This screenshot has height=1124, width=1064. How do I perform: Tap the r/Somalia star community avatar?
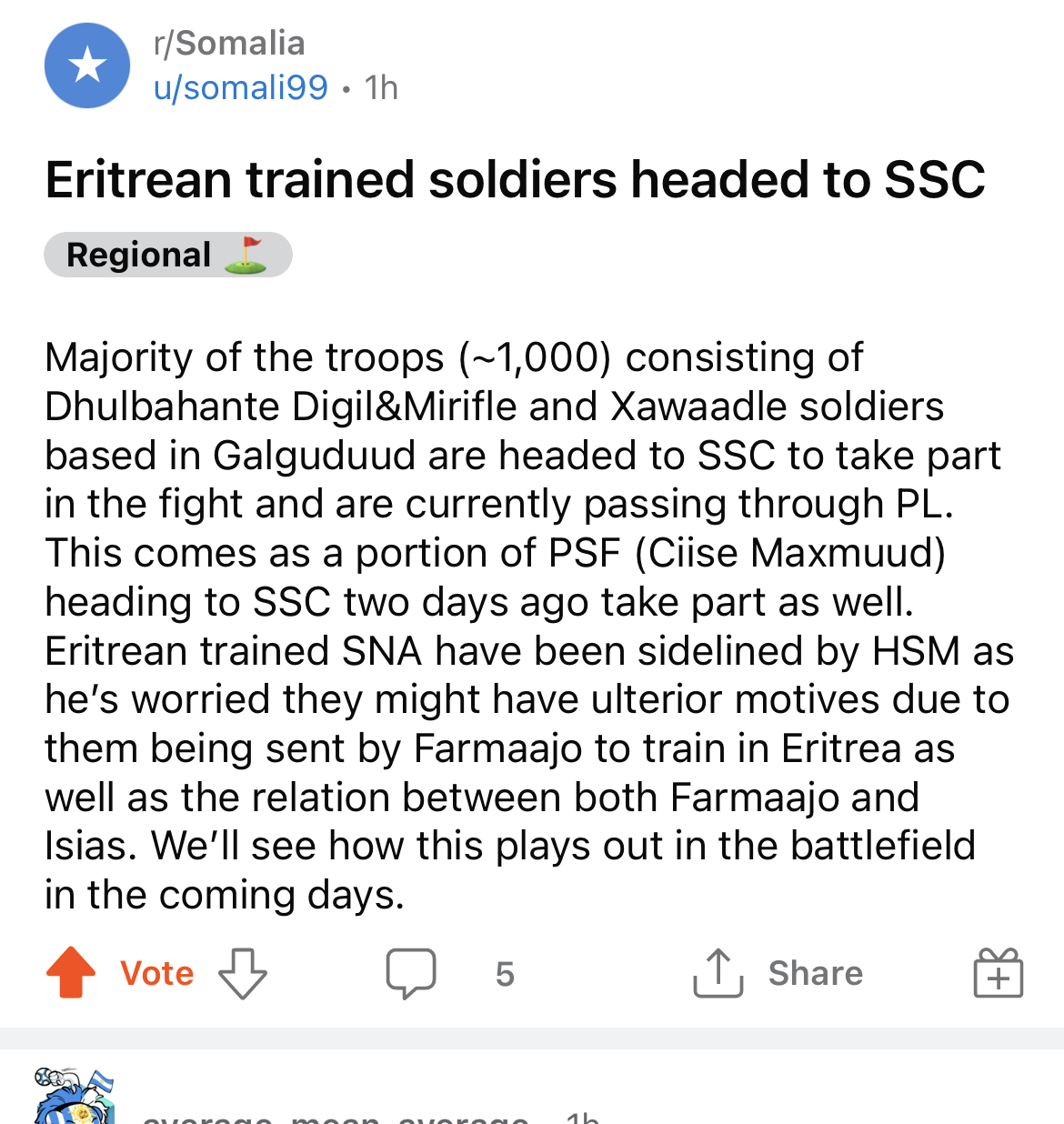tap(87, 65)
